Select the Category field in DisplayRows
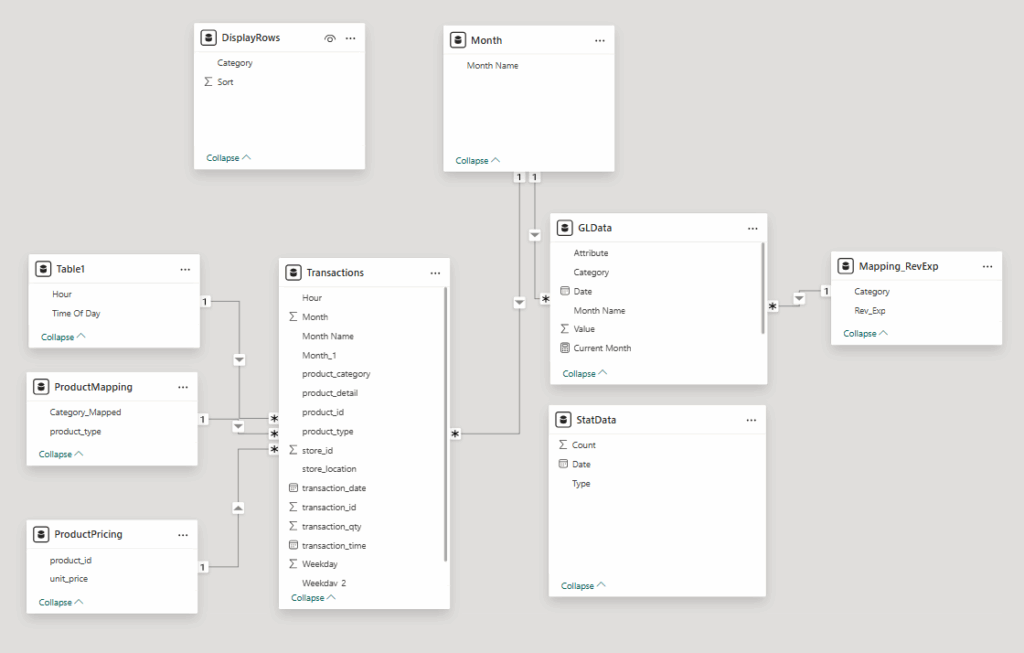Image resolution: width=1024 pixels, height=653 pixels. pos(235,62)
